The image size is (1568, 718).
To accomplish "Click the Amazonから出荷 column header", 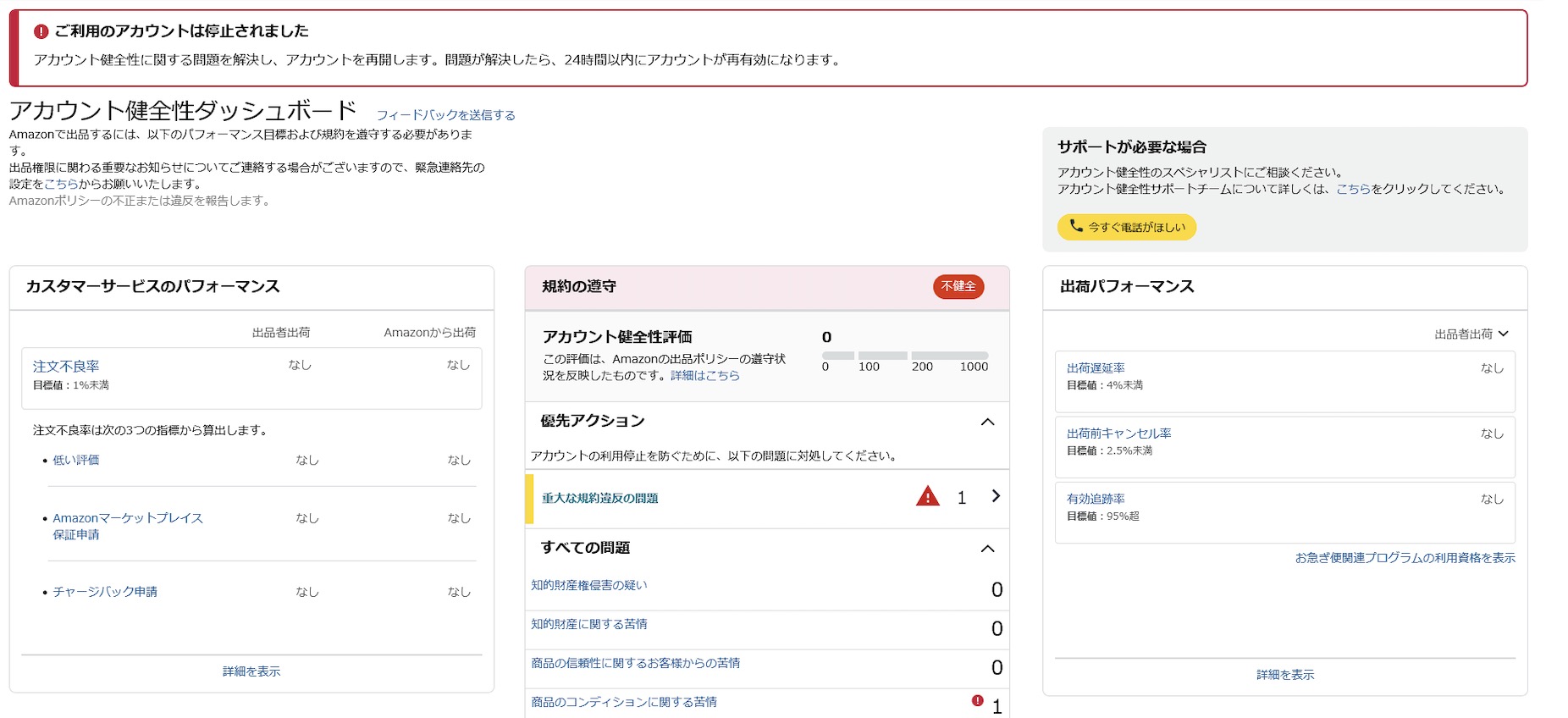I will pyautogui.click(x=430, y=333).
